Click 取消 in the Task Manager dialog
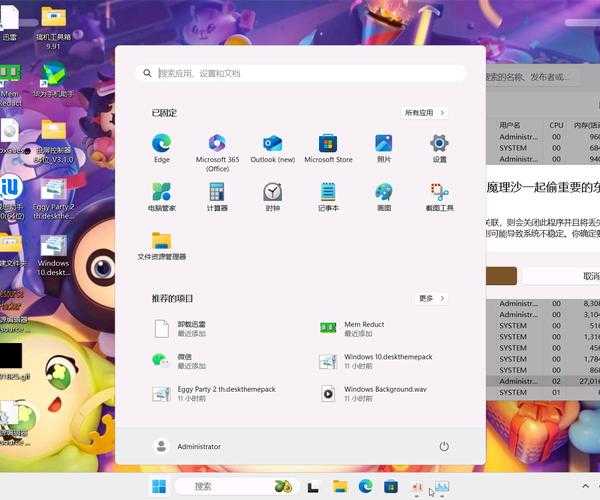The width and height of the screenshot is (600, 500). [561, 276]
